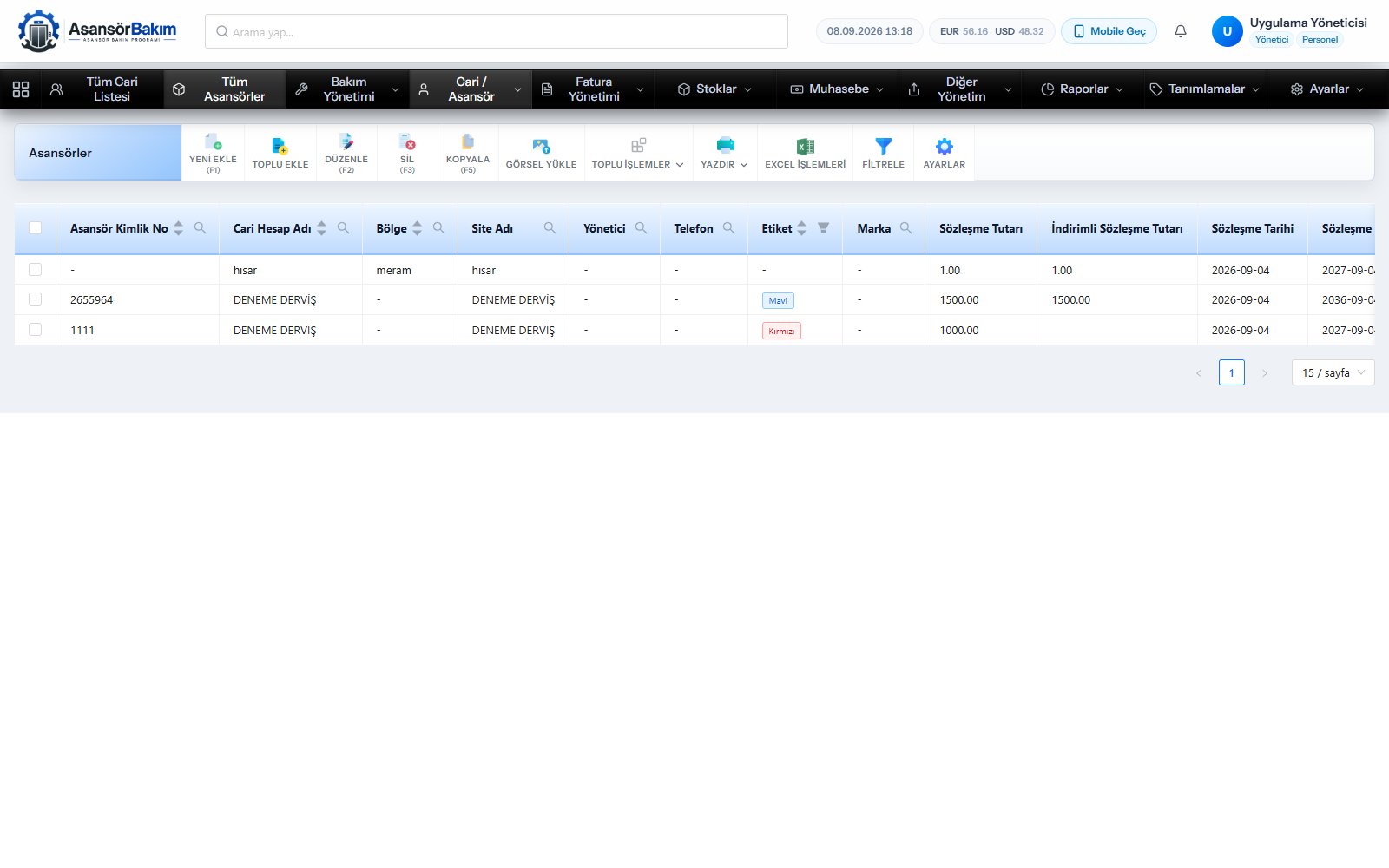Click the AsansörBakım logo link
The height and width of the screenshot is (868, 1389).
(x=97, y=31)
